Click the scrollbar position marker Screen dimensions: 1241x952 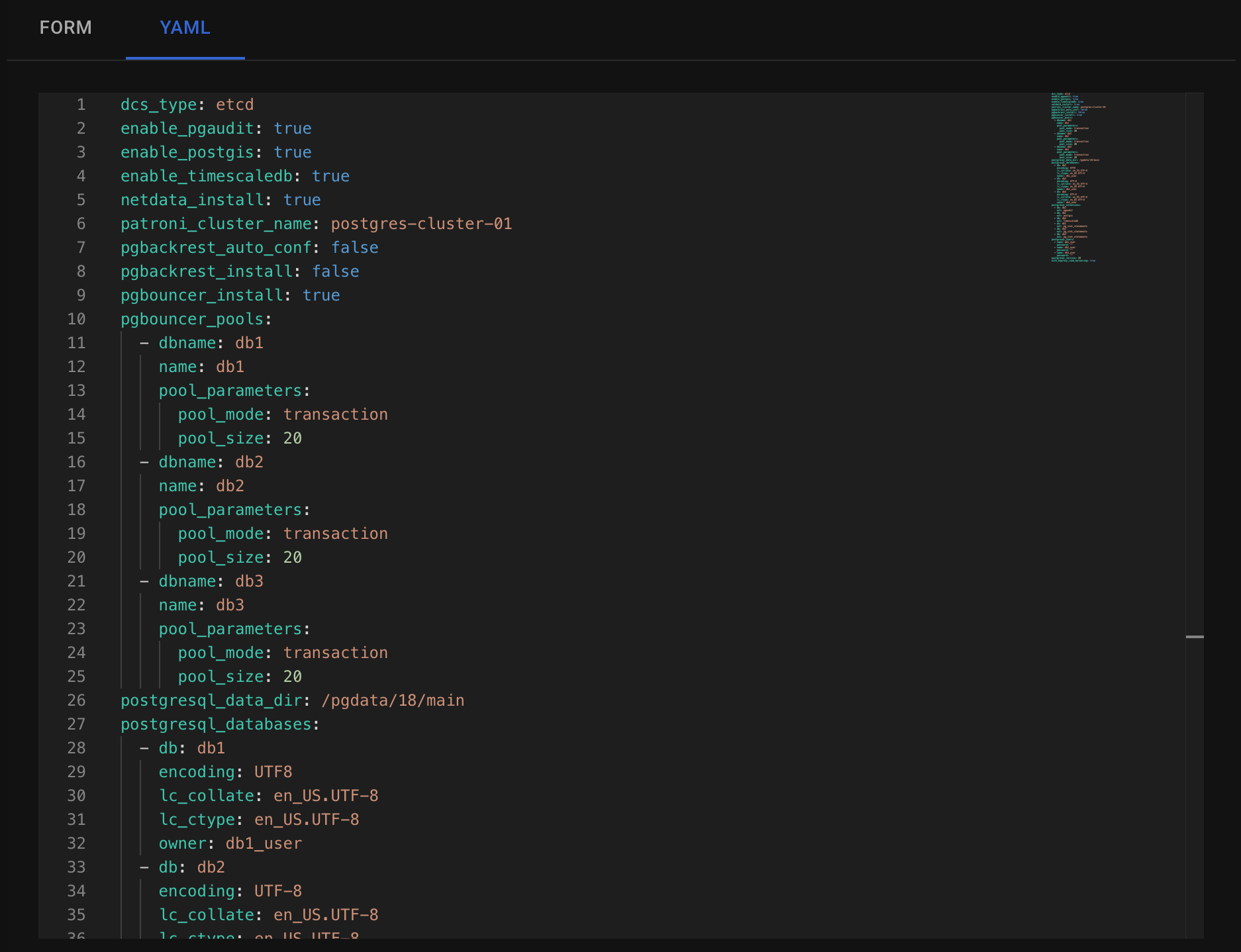[x=1194, y=637]
